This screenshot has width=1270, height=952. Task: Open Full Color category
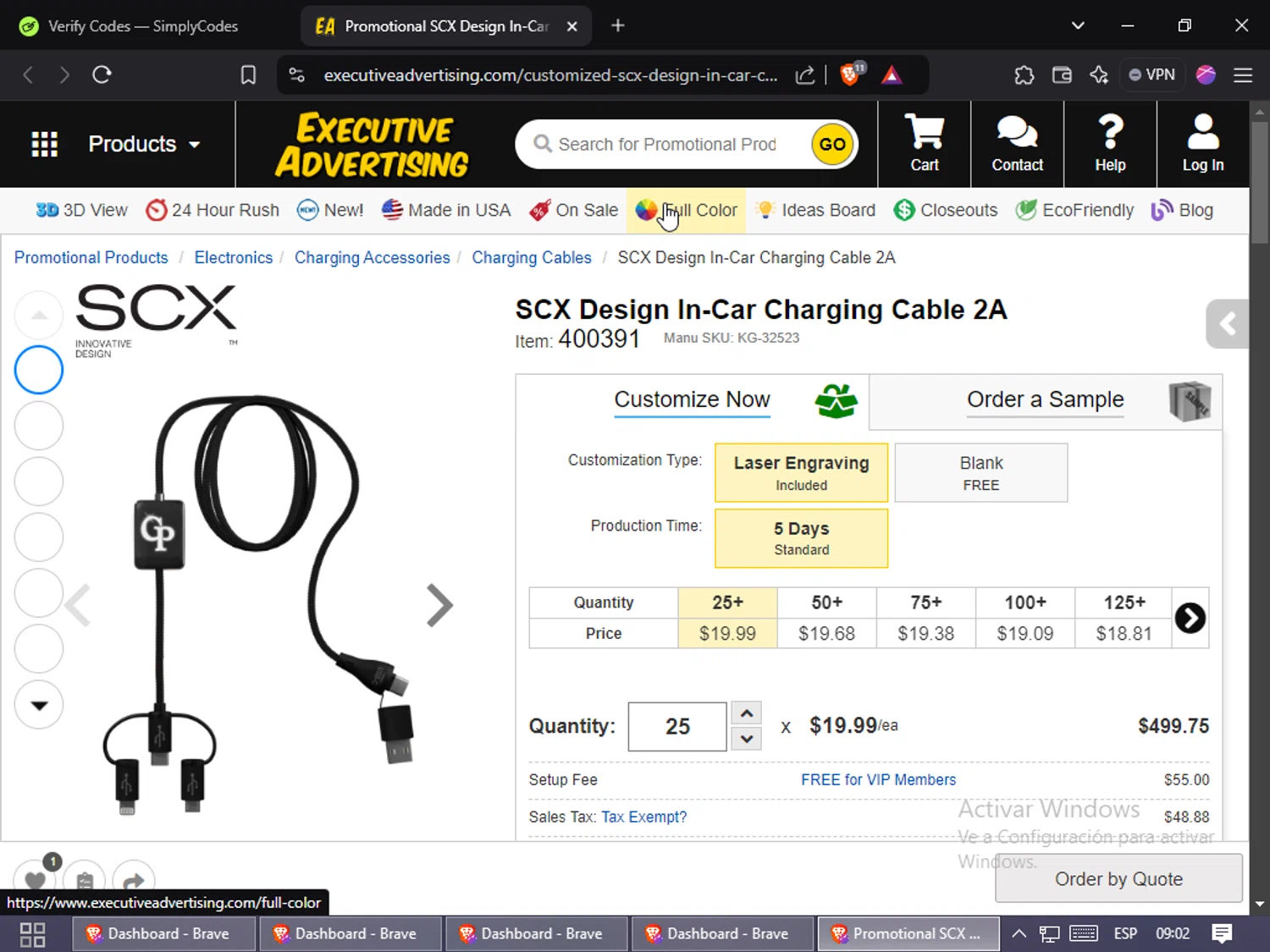click(687, 210)
